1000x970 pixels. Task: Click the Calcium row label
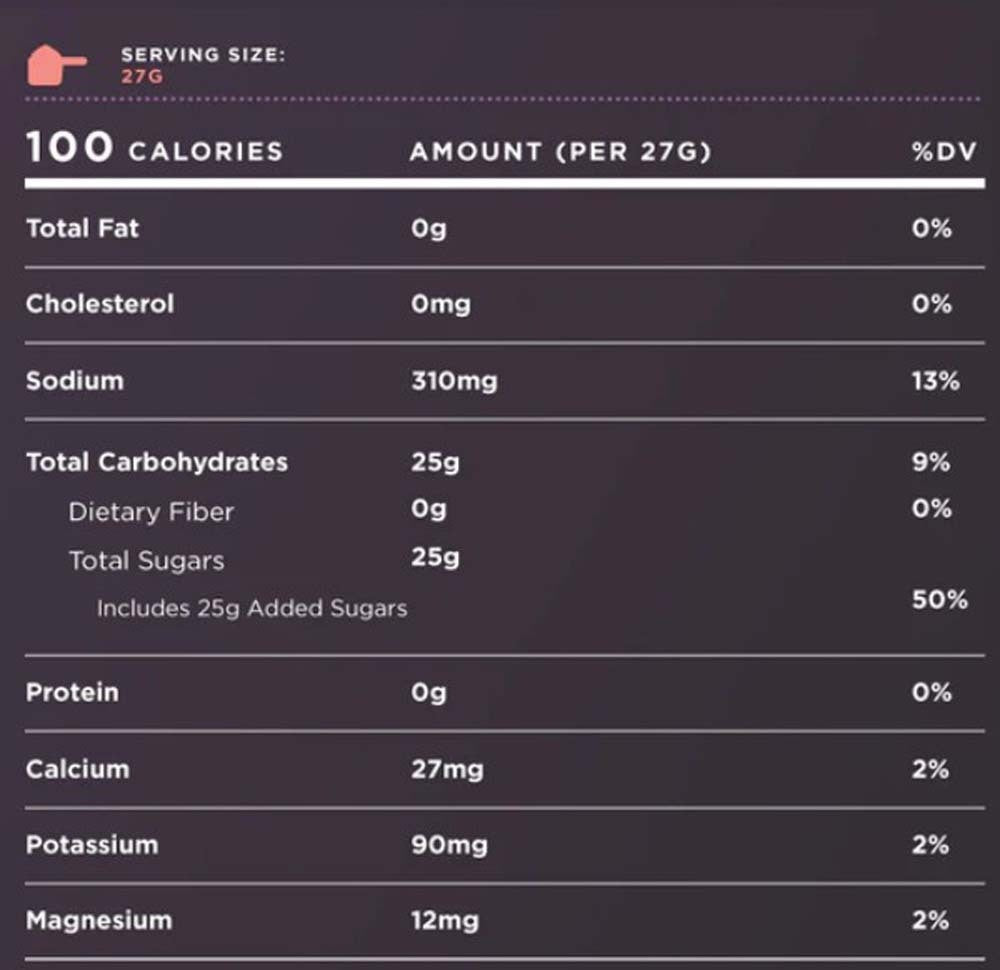pos(77,769)
